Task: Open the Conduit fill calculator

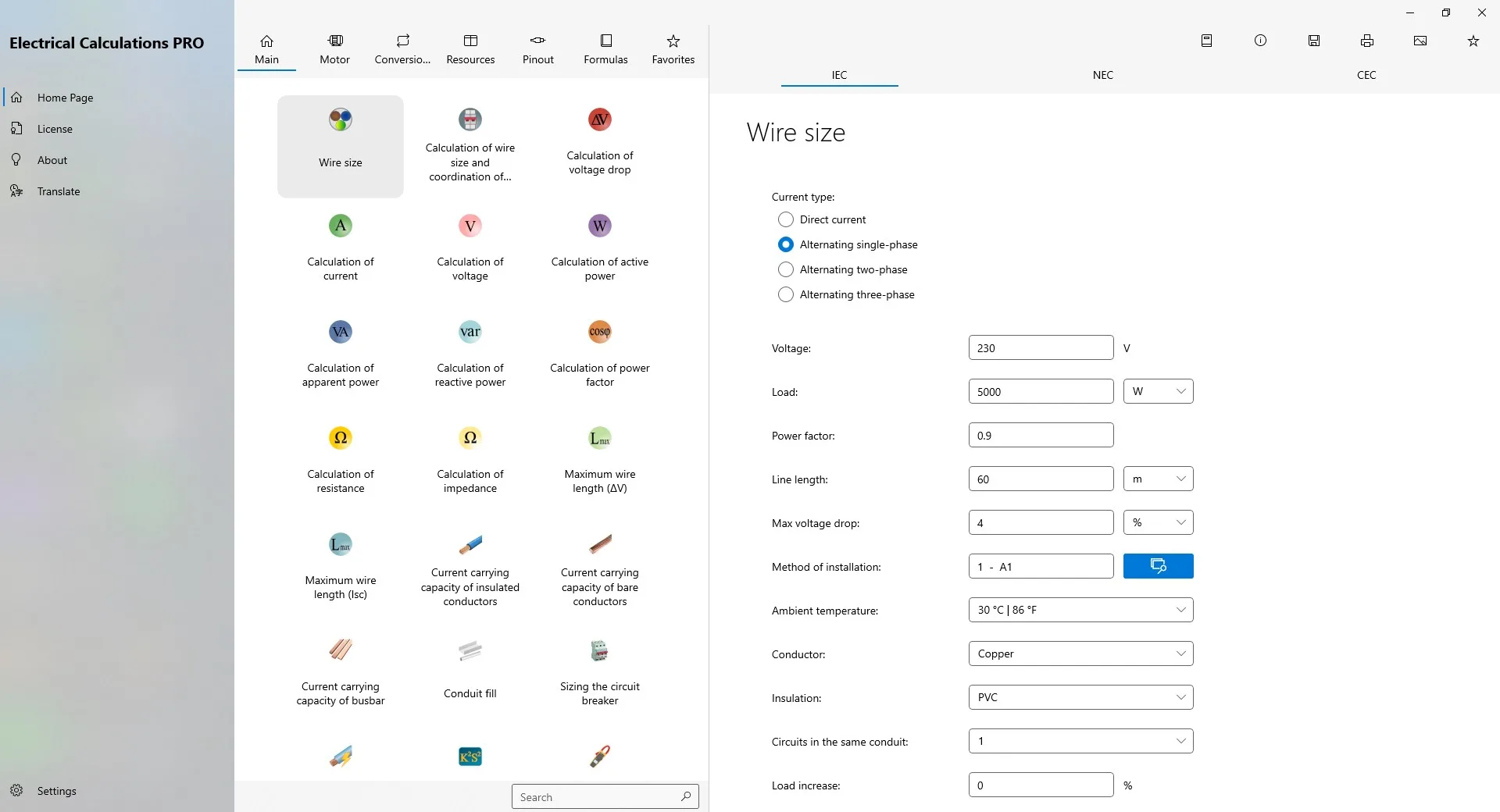Action: pos(470,678)
